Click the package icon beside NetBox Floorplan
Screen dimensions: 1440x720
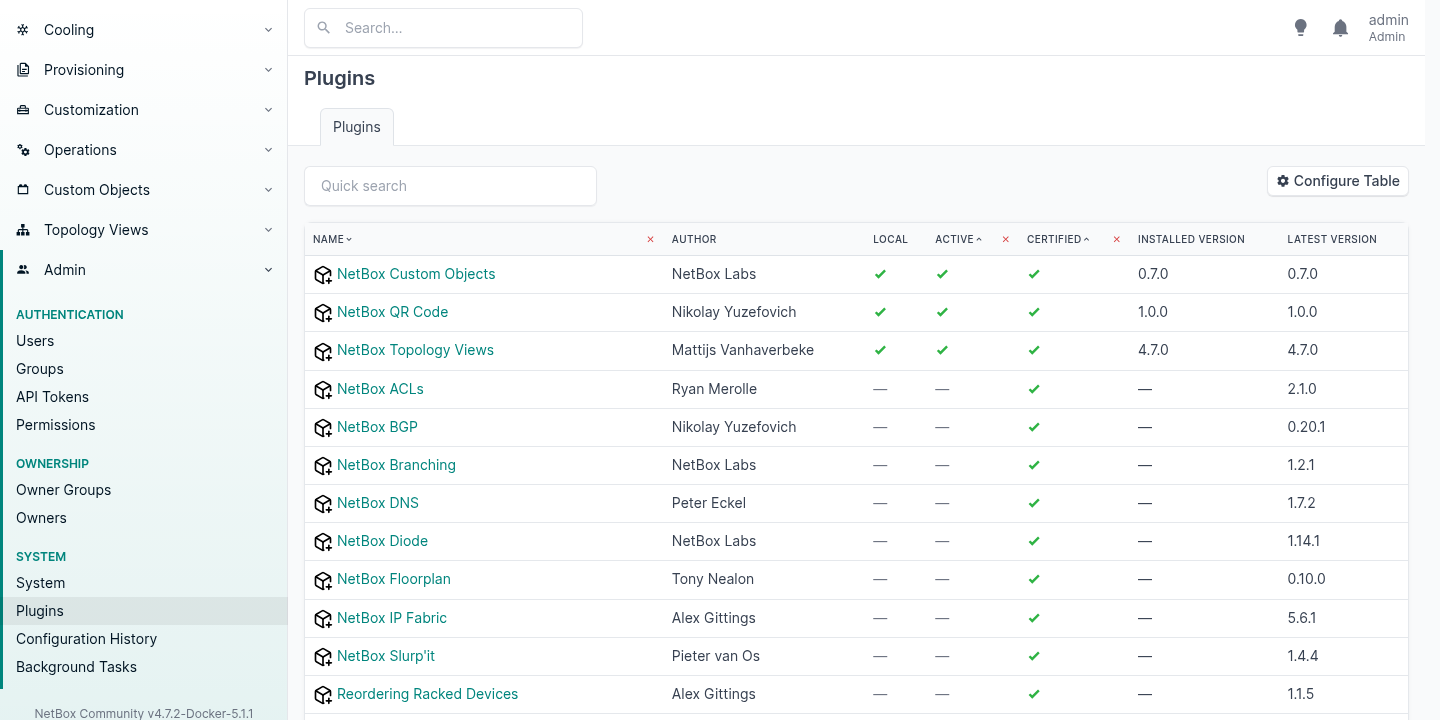click(x=323, y=580)
